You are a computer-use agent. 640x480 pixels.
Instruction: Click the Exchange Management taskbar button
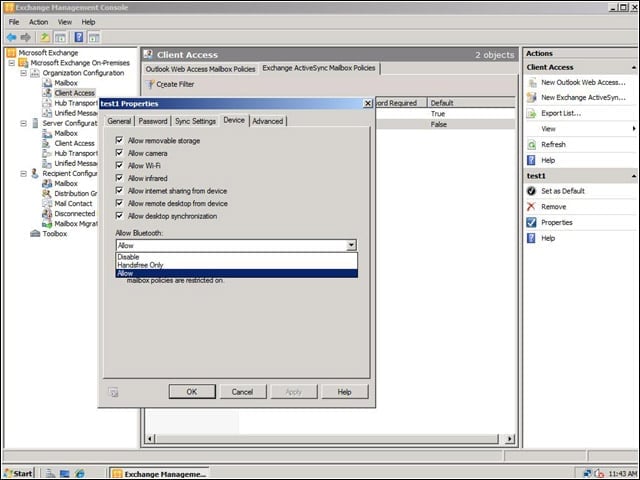[159, 473]
